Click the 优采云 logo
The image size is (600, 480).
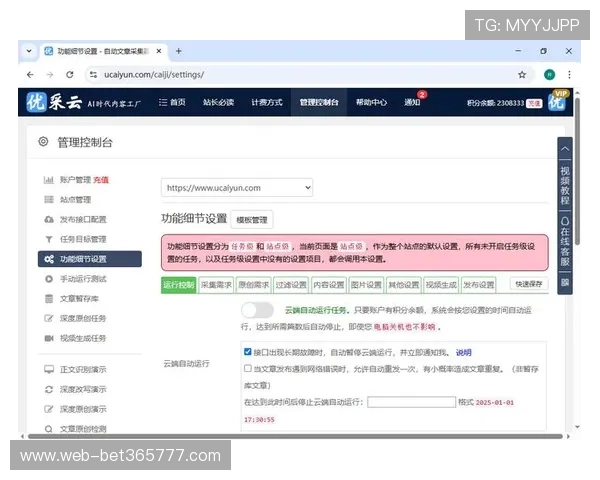pos(54,102)
